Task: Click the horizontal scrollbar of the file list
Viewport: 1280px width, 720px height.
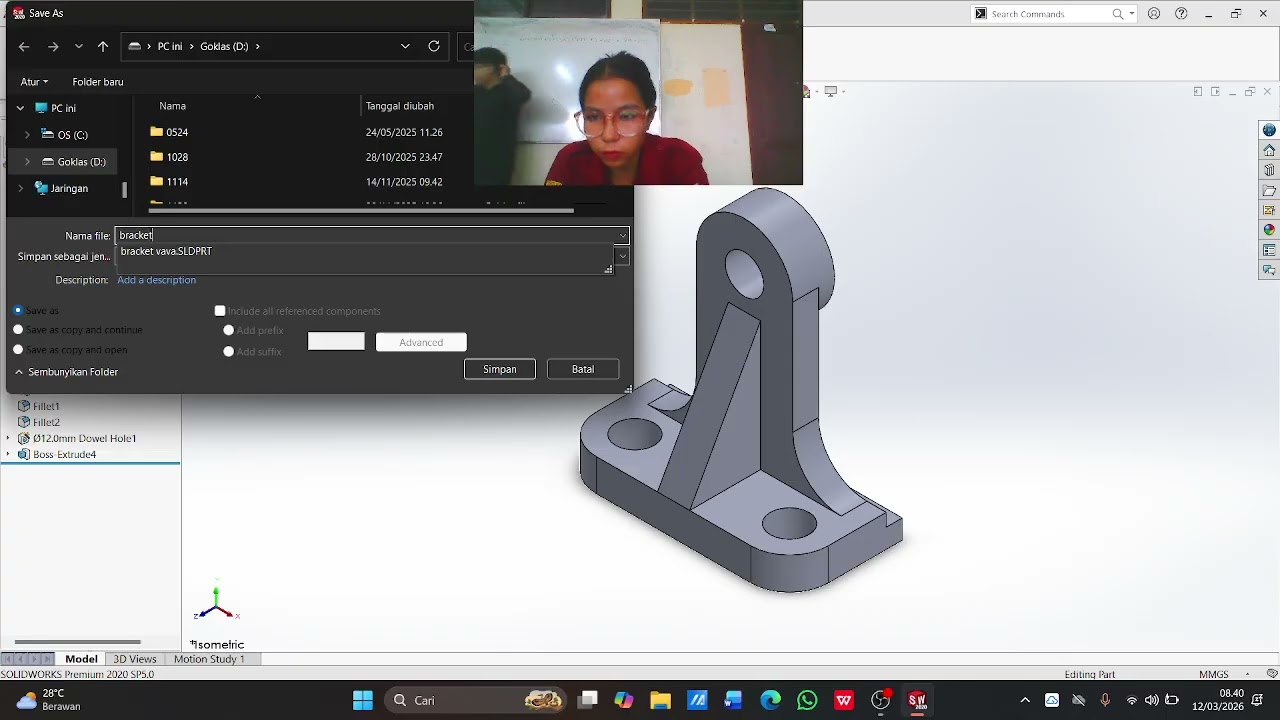Action: click(x=361, y=210)
